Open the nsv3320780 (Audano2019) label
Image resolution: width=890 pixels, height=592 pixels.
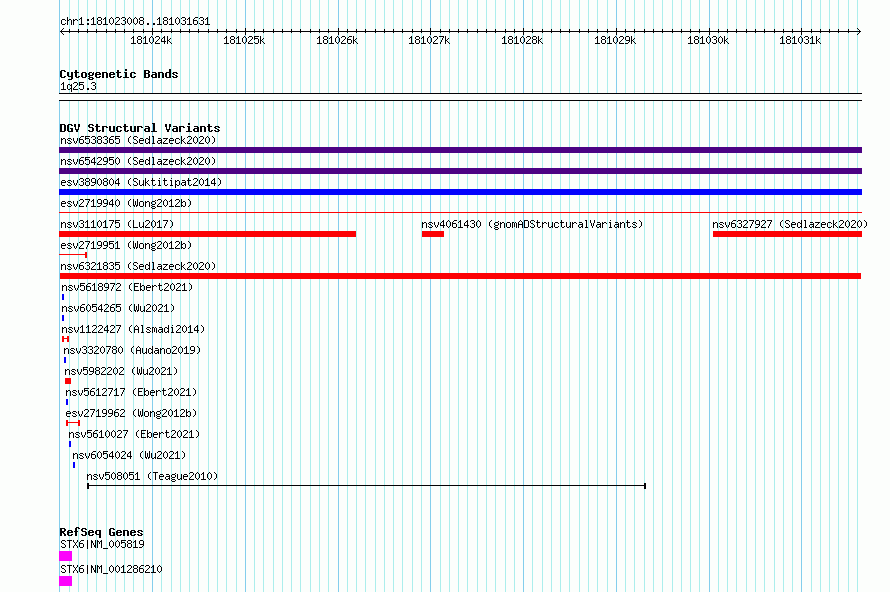[132, 350]
